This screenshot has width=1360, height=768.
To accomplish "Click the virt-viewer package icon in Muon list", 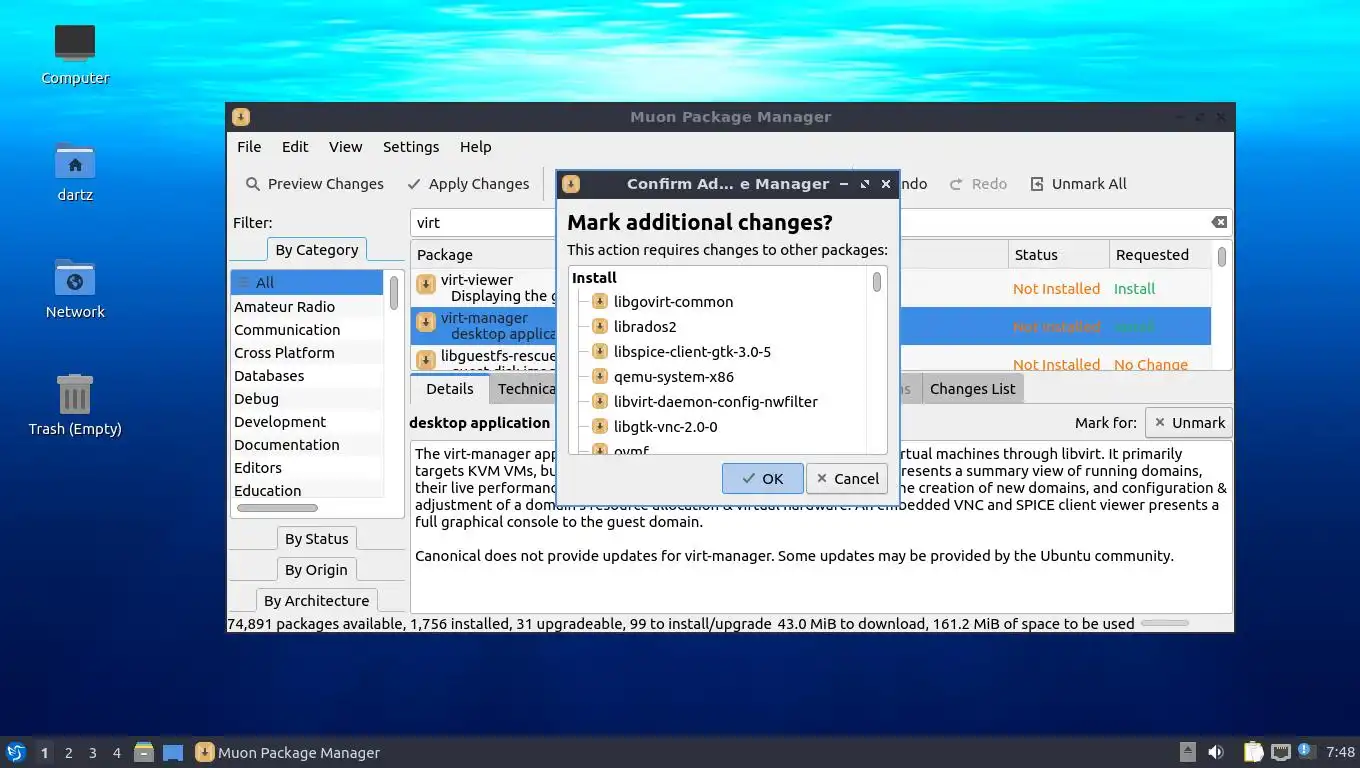I will pyautogui.click(x=426, y=284).
